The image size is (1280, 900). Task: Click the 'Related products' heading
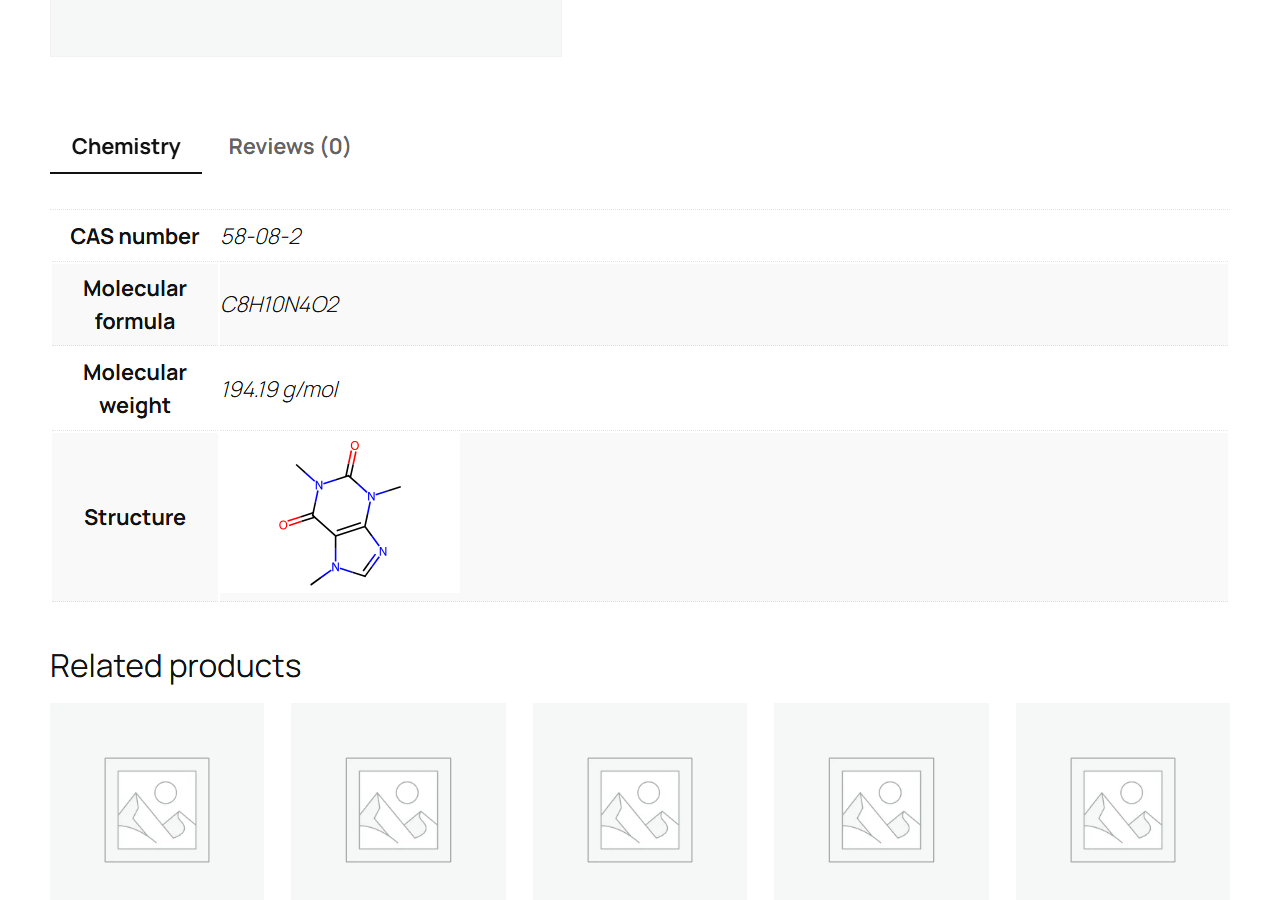pos(176,666)
